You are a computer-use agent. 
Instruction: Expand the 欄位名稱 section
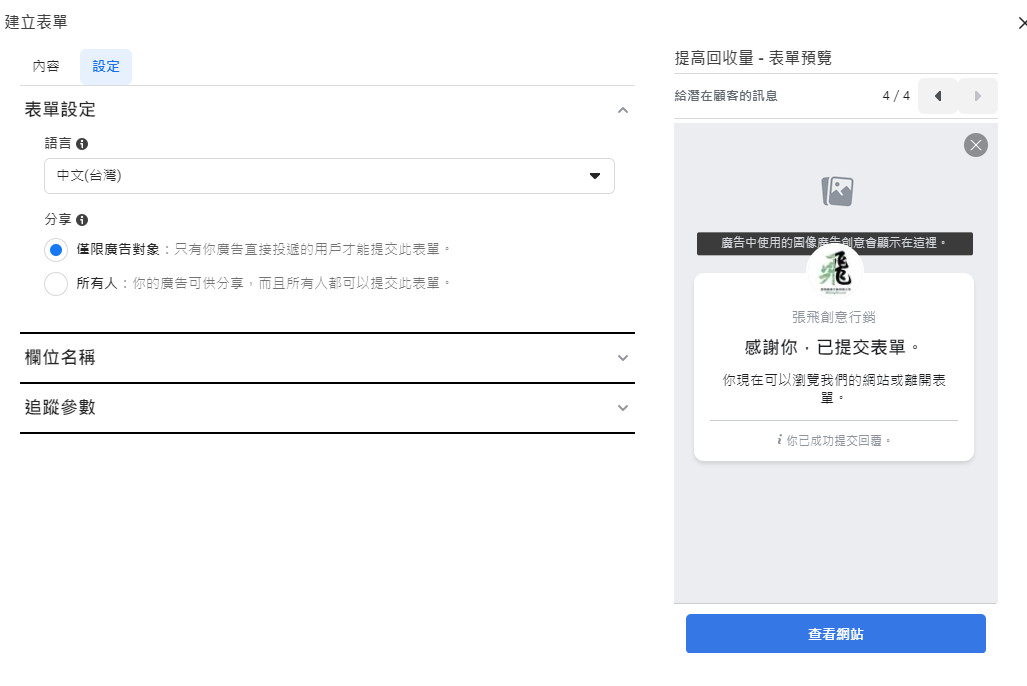327,358
